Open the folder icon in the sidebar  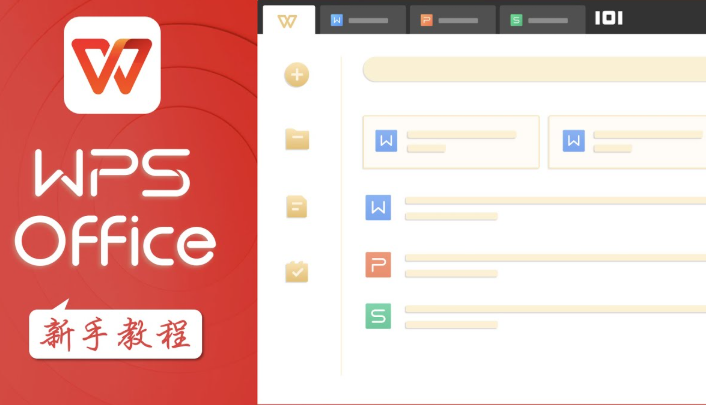297,139
